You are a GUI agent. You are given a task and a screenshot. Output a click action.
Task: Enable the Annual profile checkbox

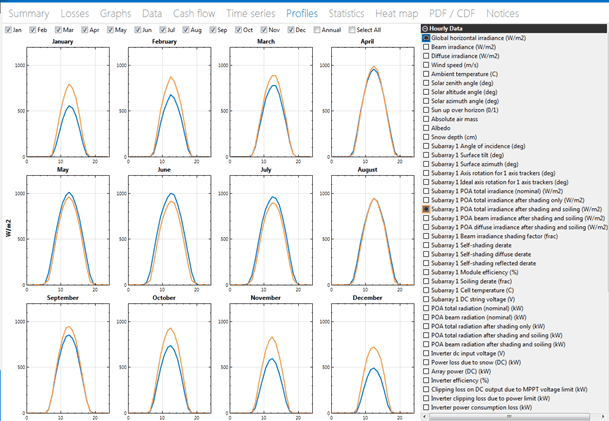[315, 30]
